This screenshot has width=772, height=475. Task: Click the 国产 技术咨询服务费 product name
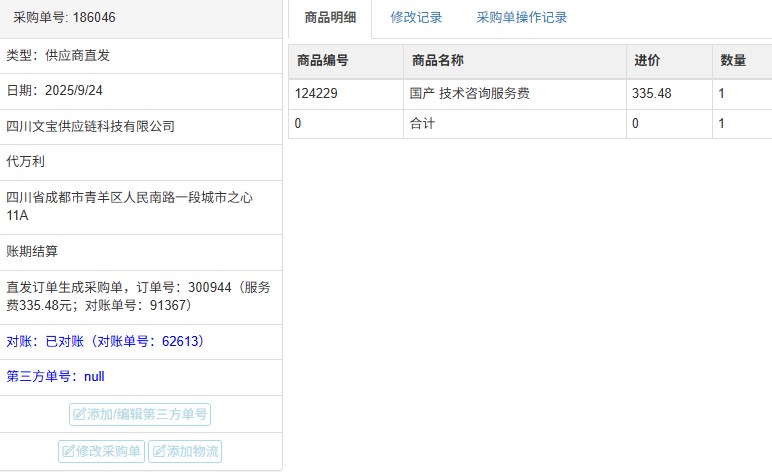[x=470, y=94]
